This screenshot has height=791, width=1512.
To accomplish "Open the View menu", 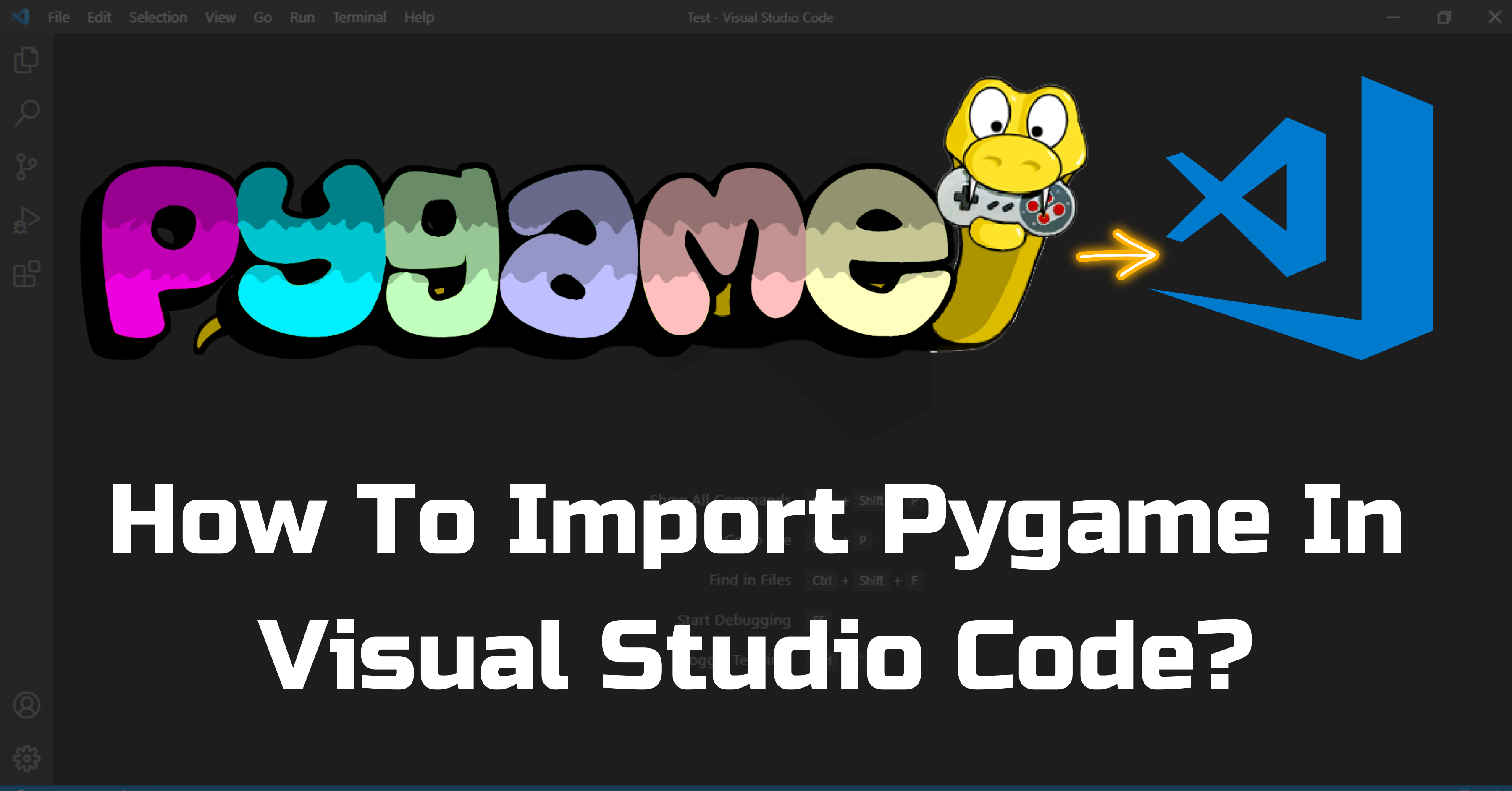I will tap(220, 17).
